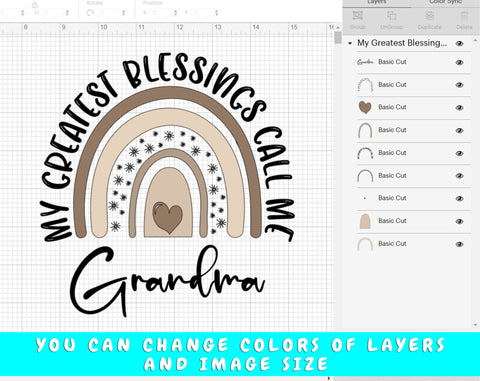This screenshot has height=381, width=480.
Task: Click the Layers panel scroll-up arrow
Action: [x=475, y=40]
